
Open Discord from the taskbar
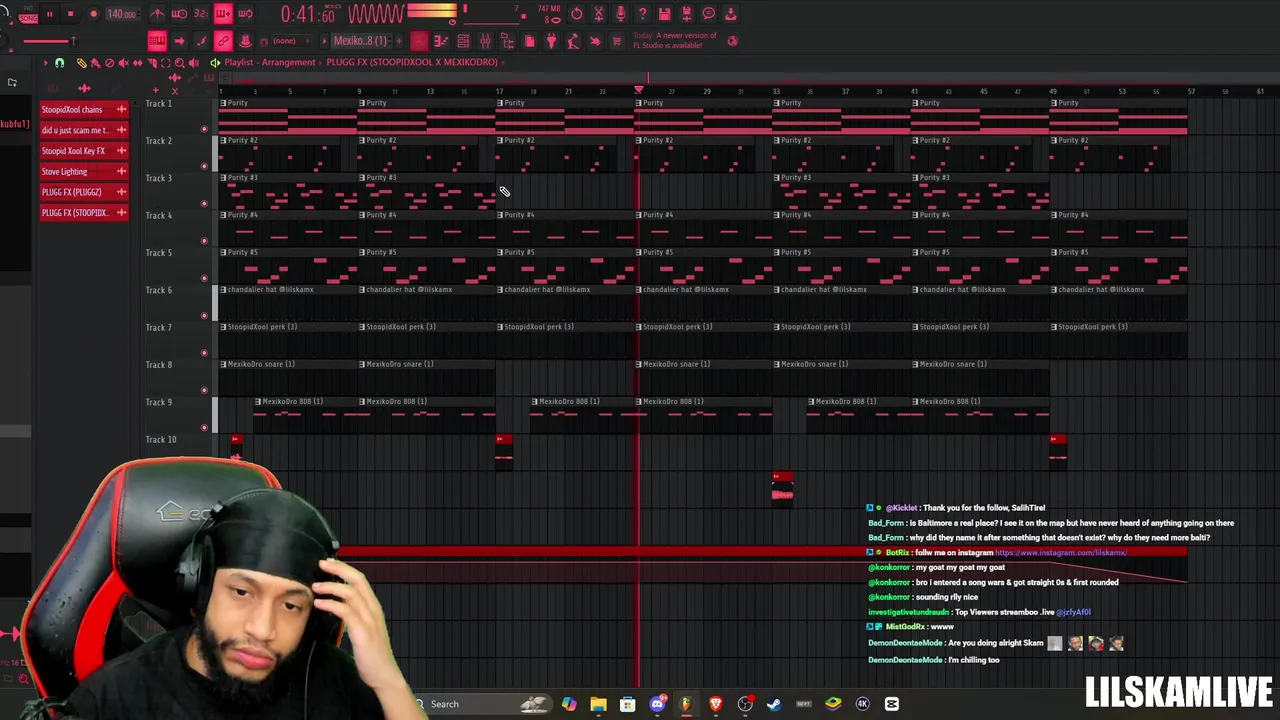pyautogui.click(x=657, y=704)
